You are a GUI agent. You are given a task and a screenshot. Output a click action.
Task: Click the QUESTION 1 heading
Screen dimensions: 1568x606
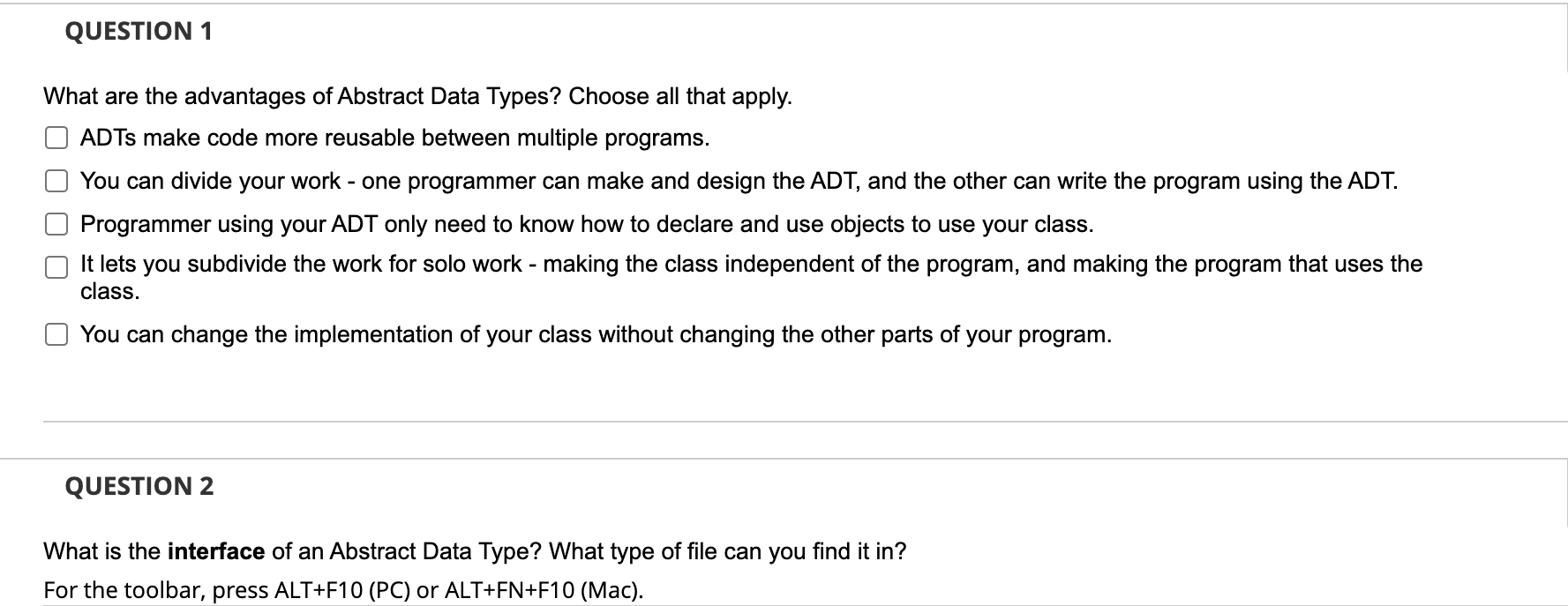[138, 30]
